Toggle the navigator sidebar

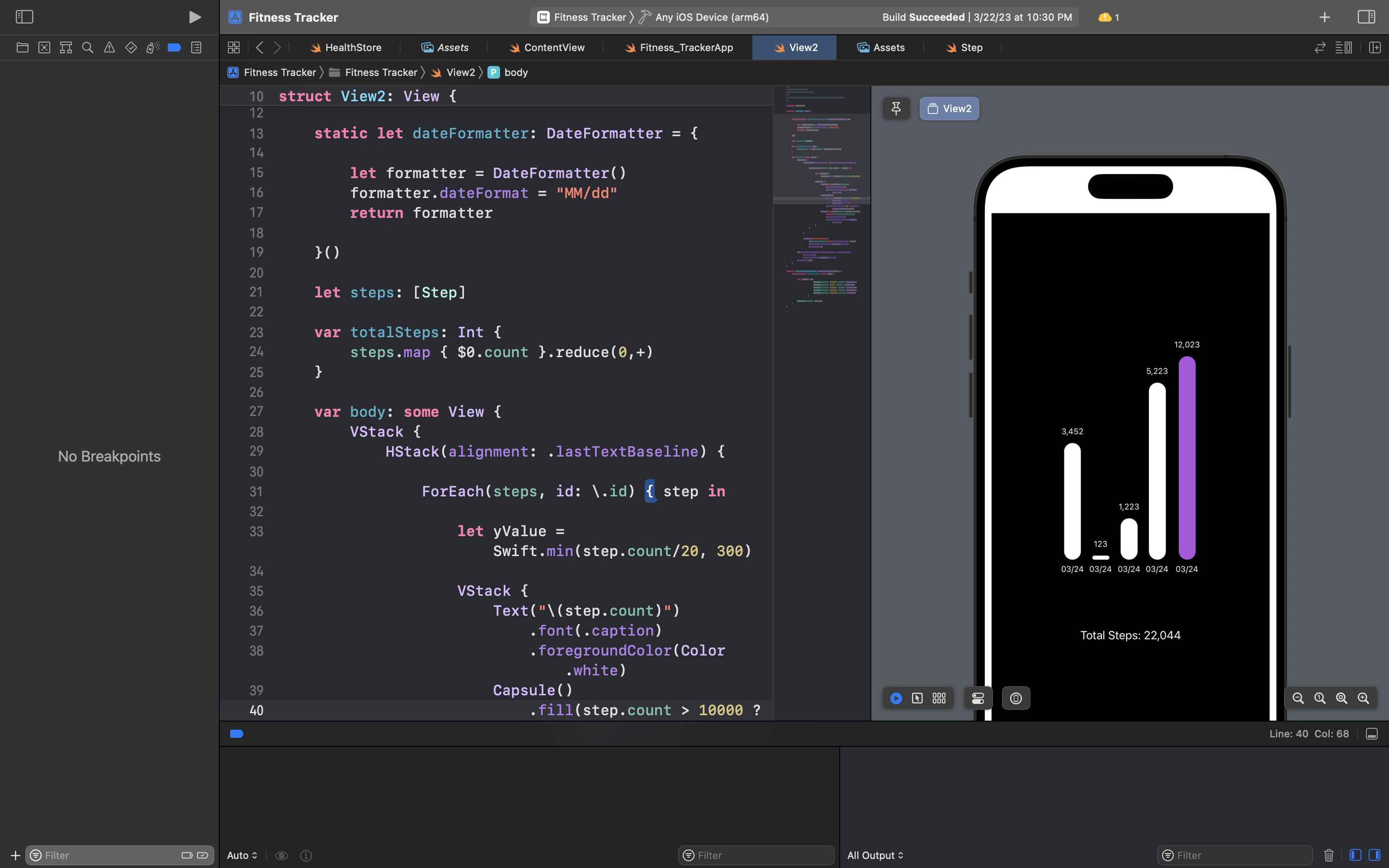(24, 17)
